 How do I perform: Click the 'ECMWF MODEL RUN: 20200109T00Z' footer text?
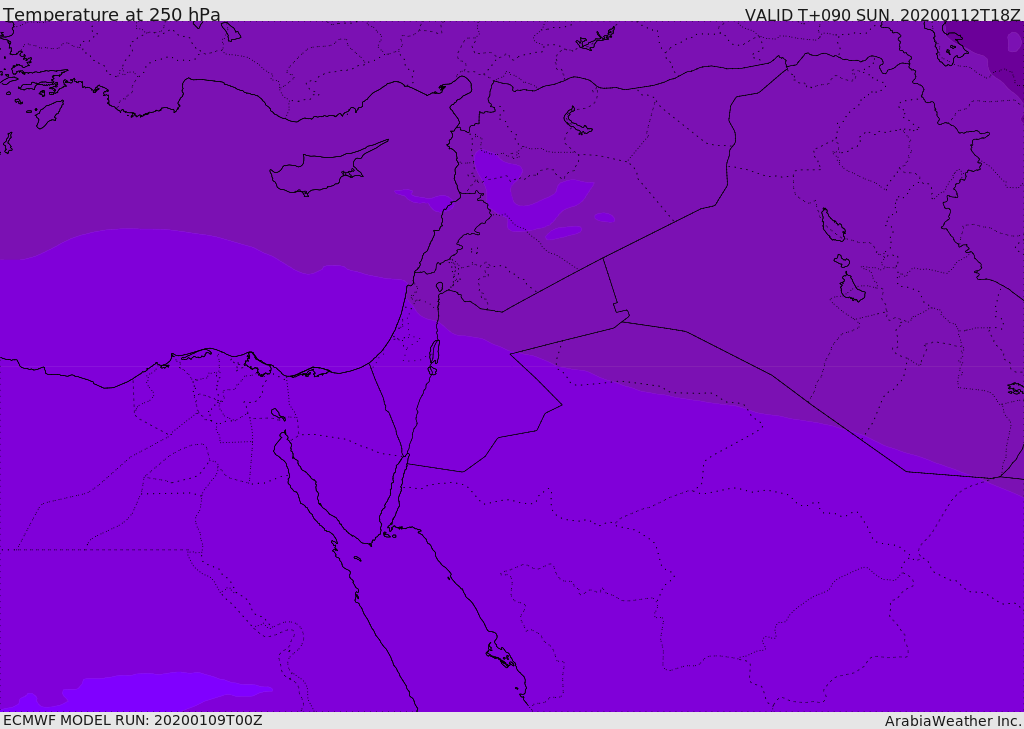pyautogui.click(x=133, y=720)
